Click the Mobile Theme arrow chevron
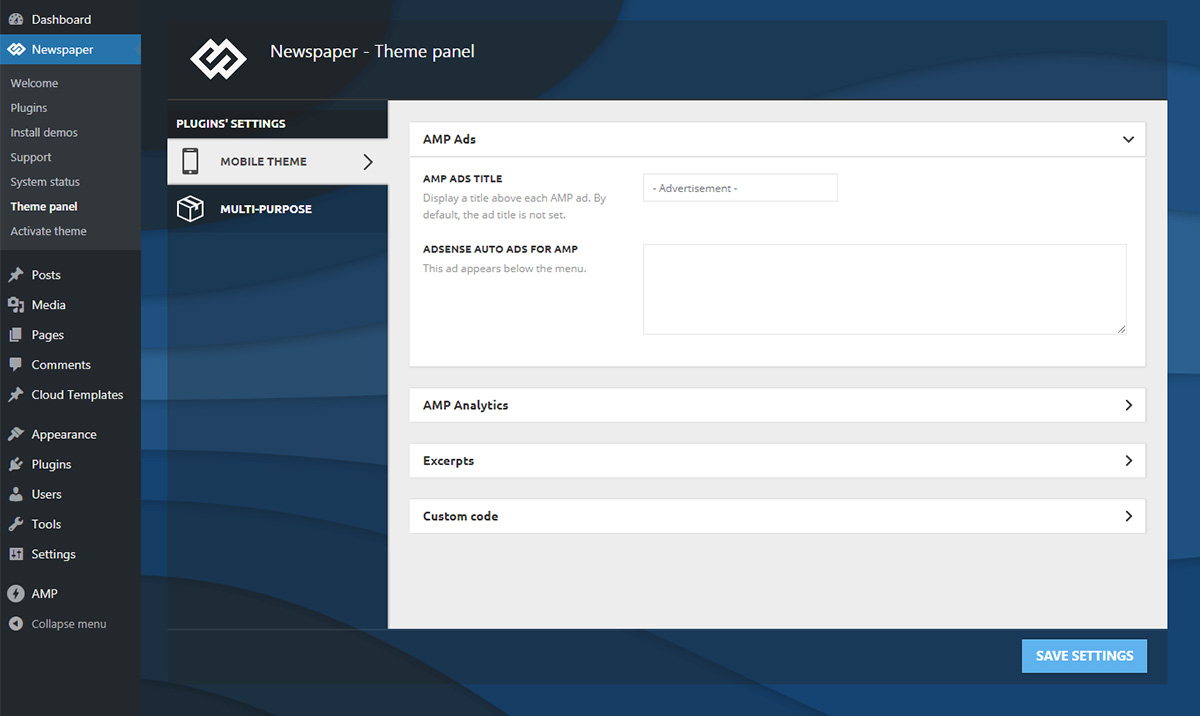The width and height of the screenshot is (1200, 716). pyautogui.click(x=368, y=161)
